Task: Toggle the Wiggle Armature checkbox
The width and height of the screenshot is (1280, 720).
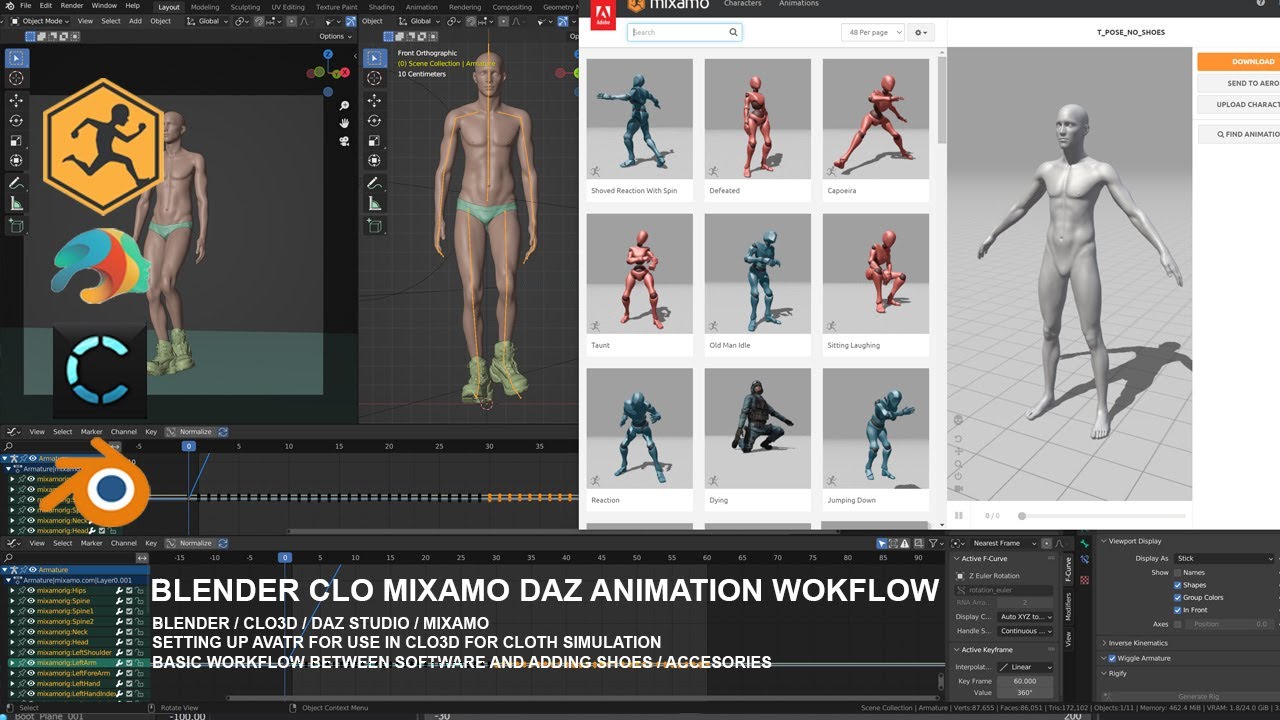Action: coord(1112,658)
